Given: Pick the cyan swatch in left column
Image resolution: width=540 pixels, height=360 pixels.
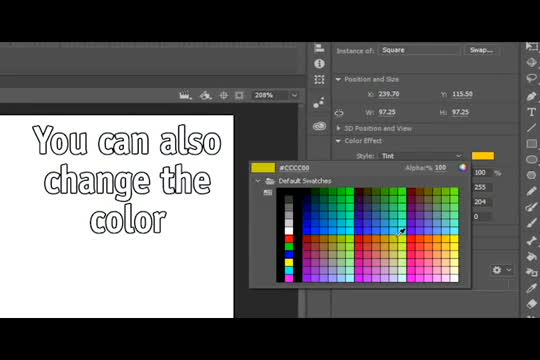Looking at the screenshot, I should 289,270.
